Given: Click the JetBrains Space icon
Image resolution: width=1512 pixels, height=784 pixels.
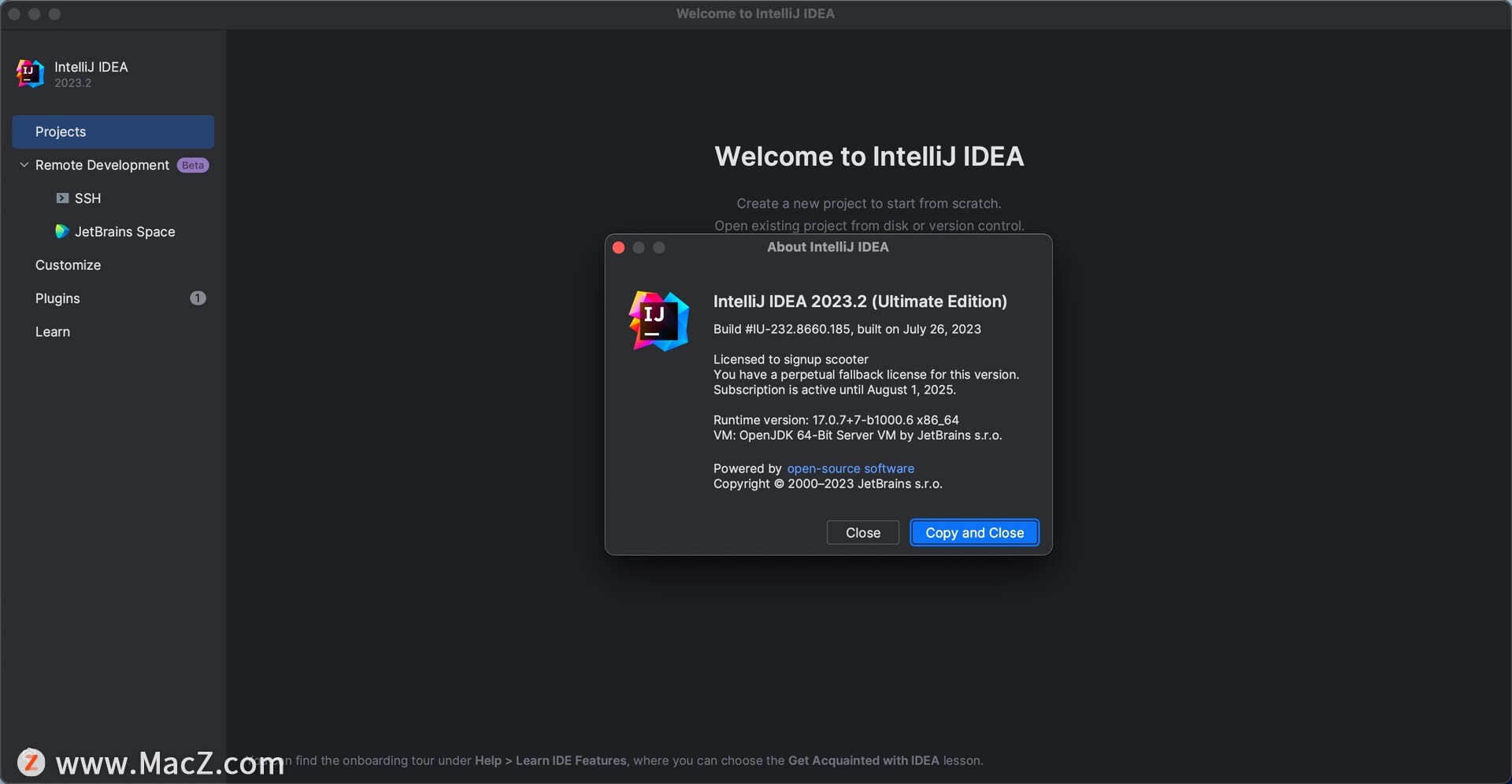Looking at the screenshot, I should (62, 231).
